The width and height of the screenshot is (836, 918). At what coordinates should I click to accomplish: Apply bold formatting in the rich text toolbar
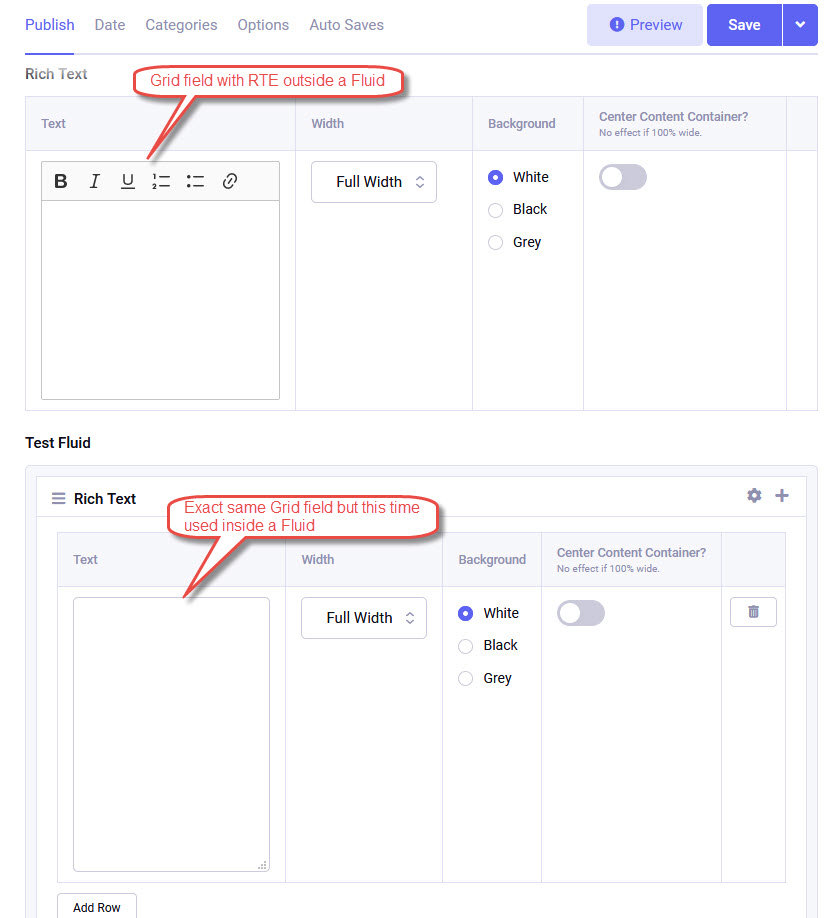pyautogui.click(x=60, y=181)
